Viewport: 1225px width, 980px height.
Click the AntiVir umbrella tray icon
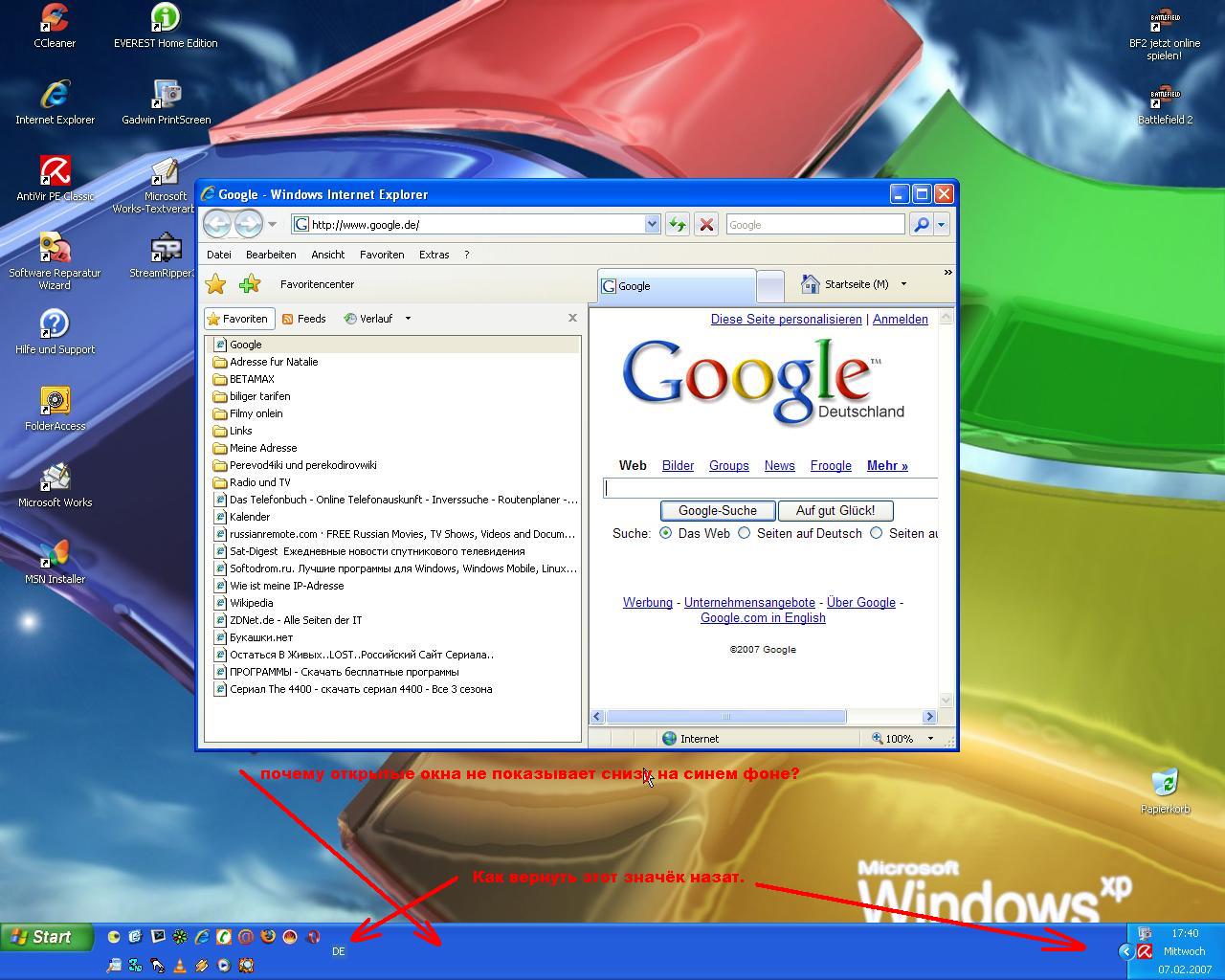tap(1144, 951)
